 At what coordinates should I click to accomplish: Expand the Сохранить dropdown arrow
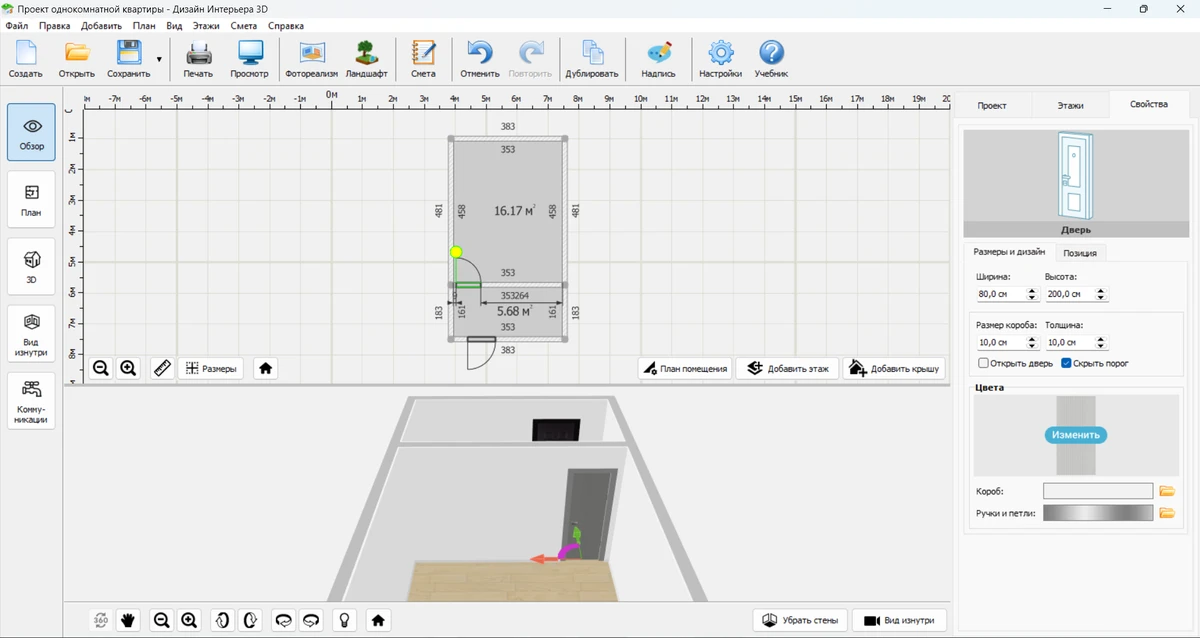(x=159, y=60)
